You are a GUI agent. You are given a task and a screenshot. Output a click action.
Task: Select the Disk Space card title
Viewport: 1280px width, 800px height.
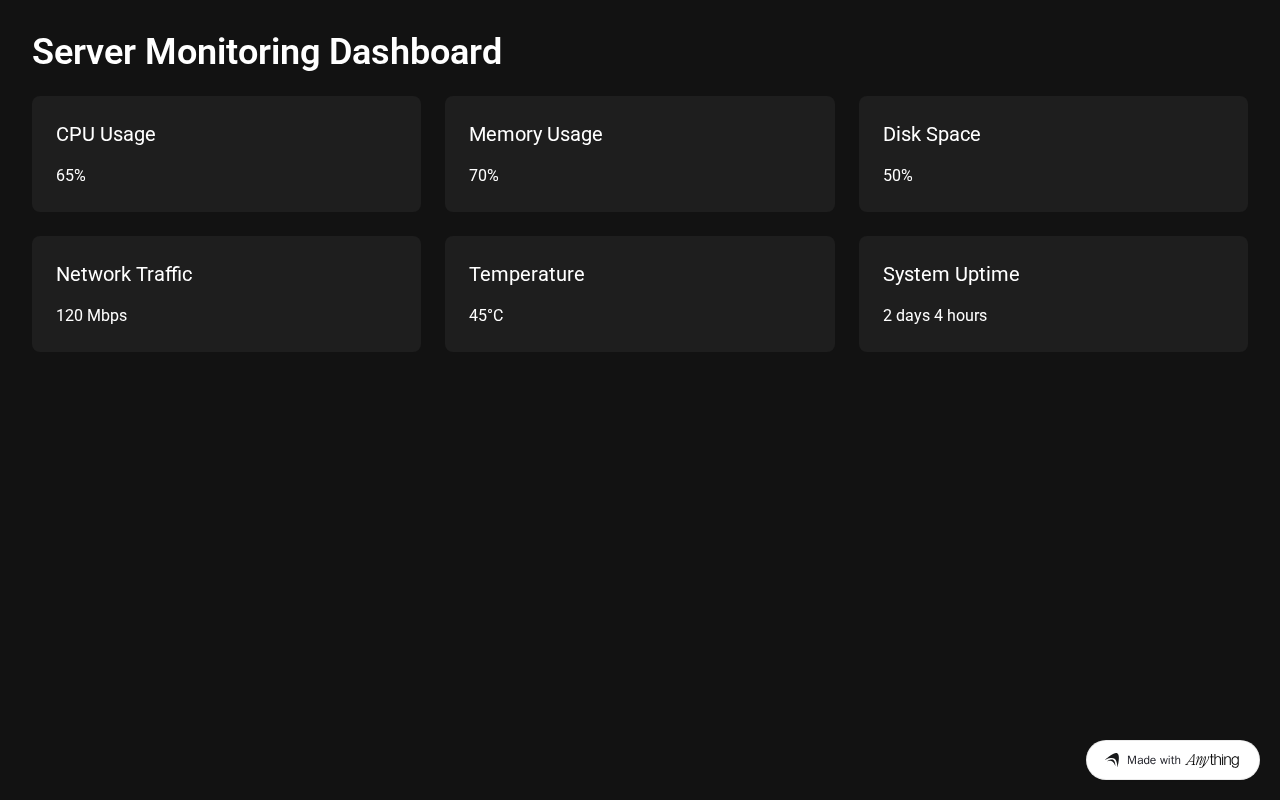931,134
